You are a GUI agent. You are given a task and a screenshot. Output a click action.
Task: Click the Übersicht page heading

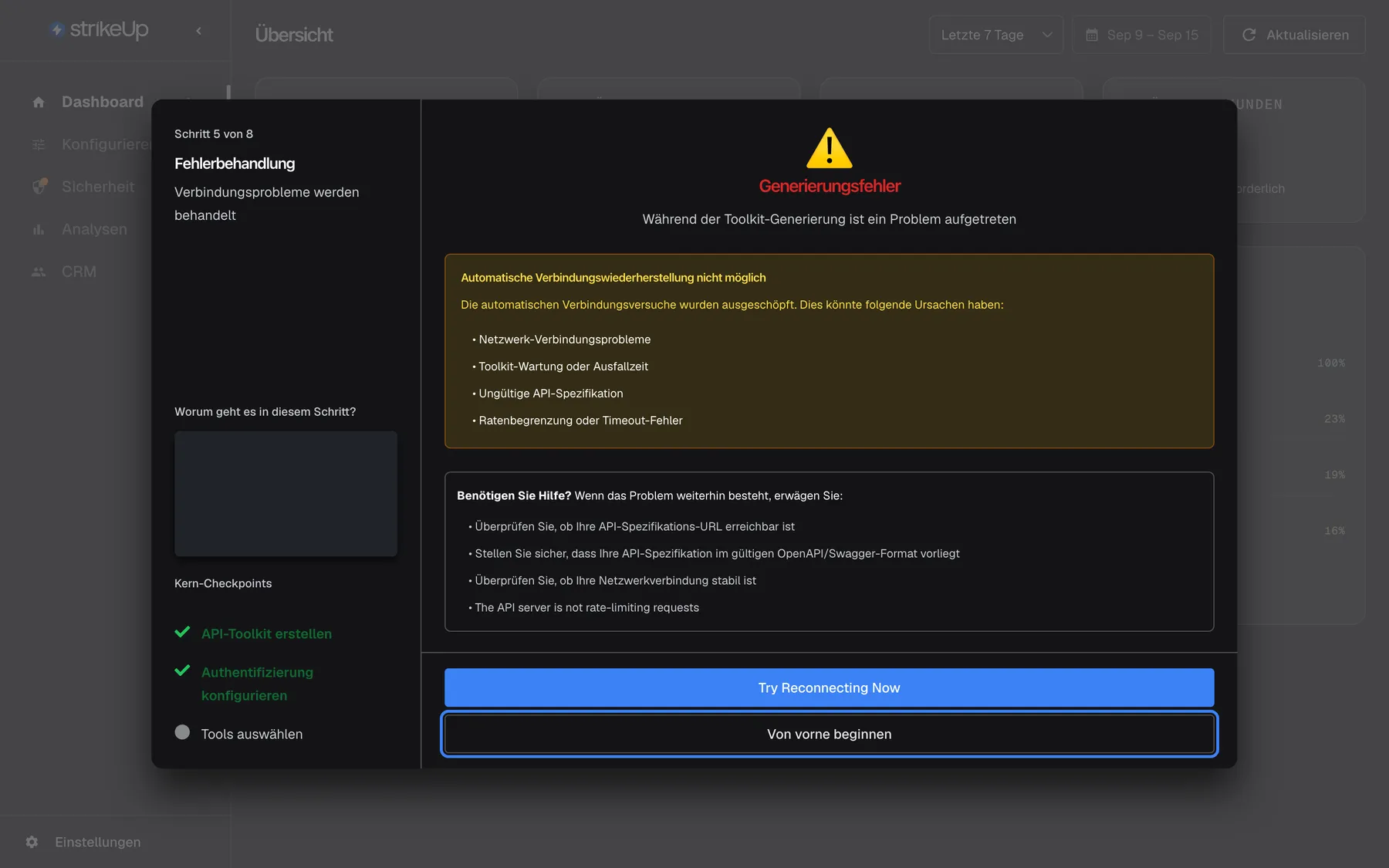tap(294, 35)
